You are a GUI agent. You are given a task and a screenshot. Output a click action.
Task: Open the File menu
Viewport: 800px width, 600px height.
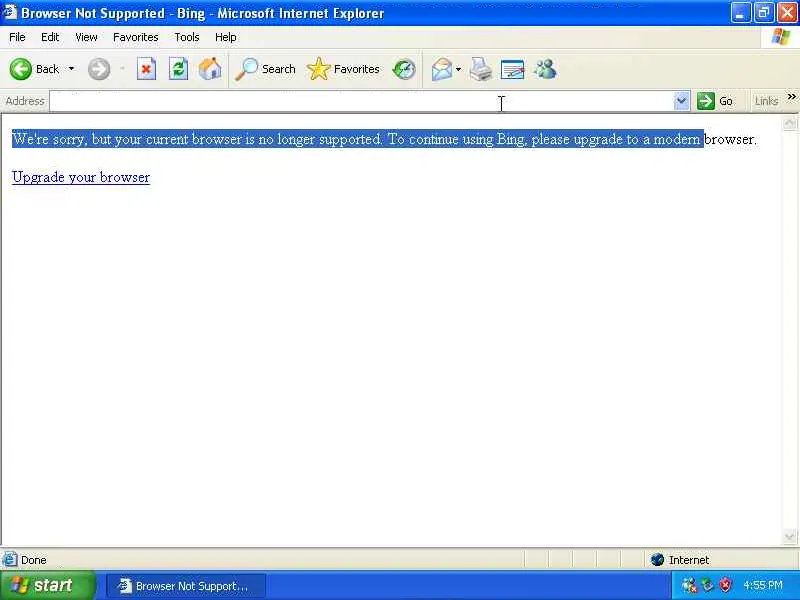tap(17, 37)
